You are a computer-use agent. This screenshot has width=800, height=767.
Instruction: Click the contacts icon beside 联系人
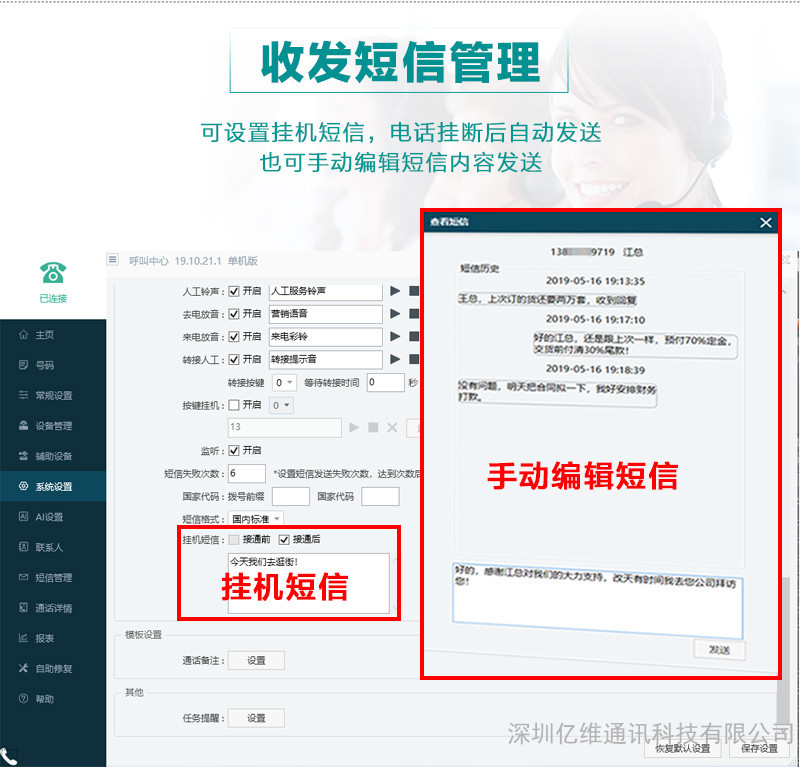tap(23, 547)
